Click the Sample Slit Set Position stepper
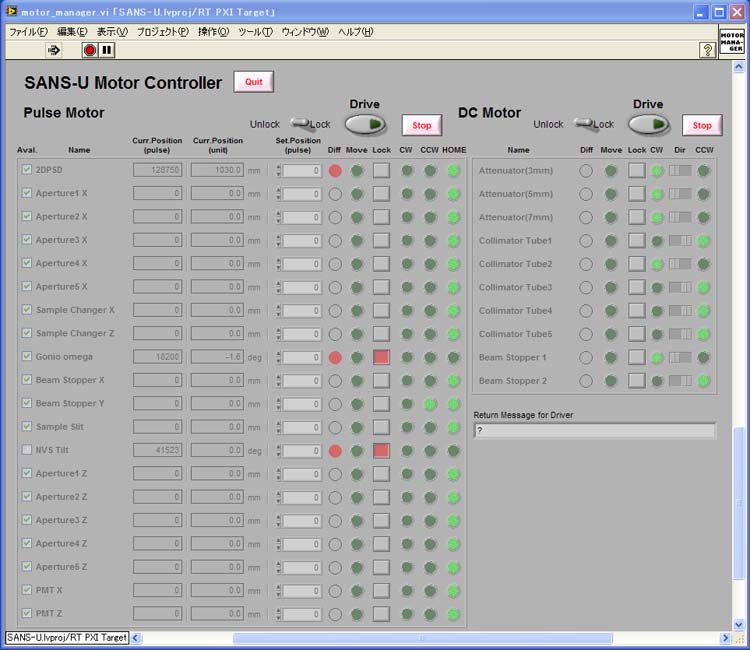Viewport: 750px width, 650px height. tap(278, 427)
